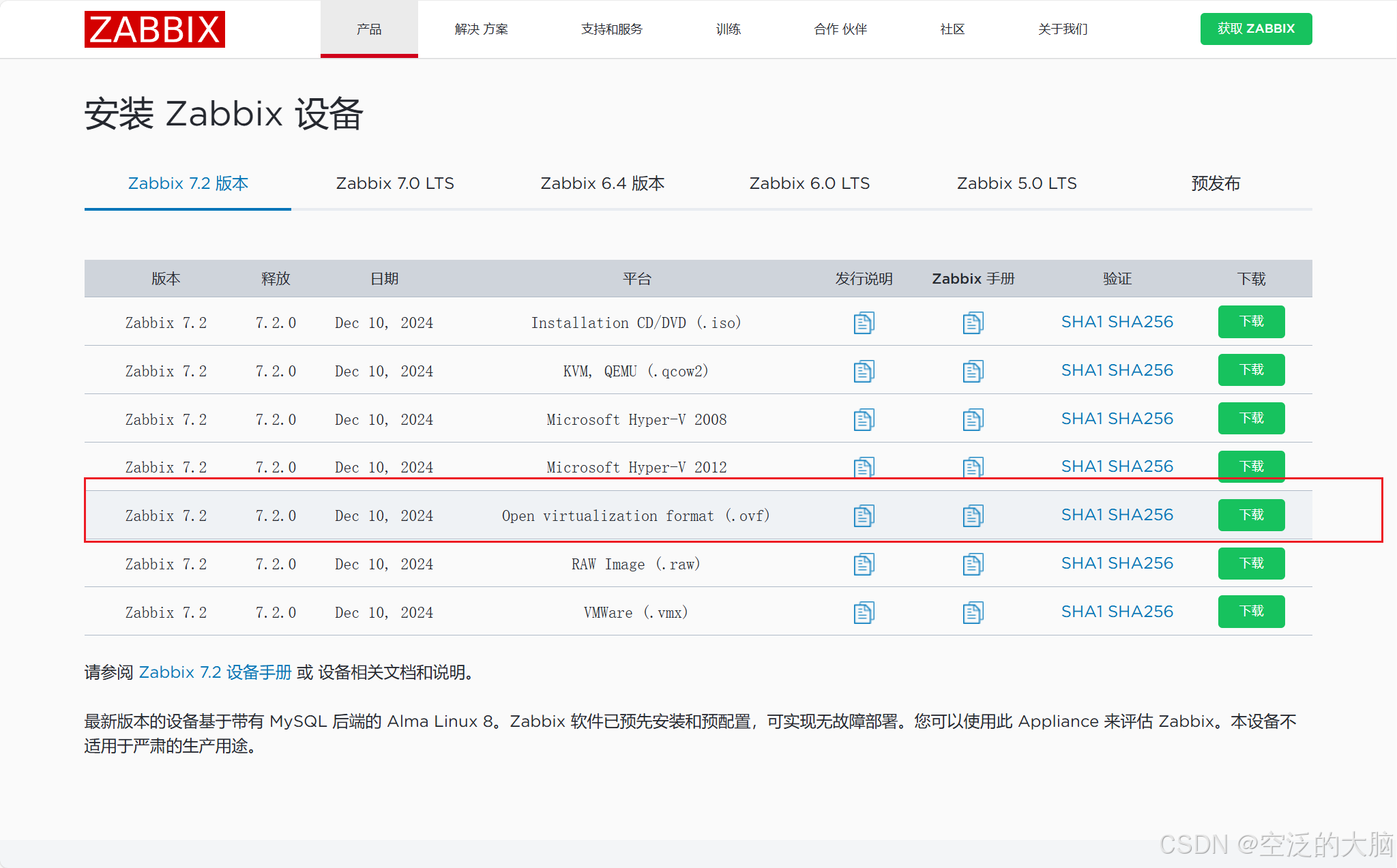Switch to Zabbix 7.0 LTS tab
This screenshot has height=868, width=1397.
[395, 183]
